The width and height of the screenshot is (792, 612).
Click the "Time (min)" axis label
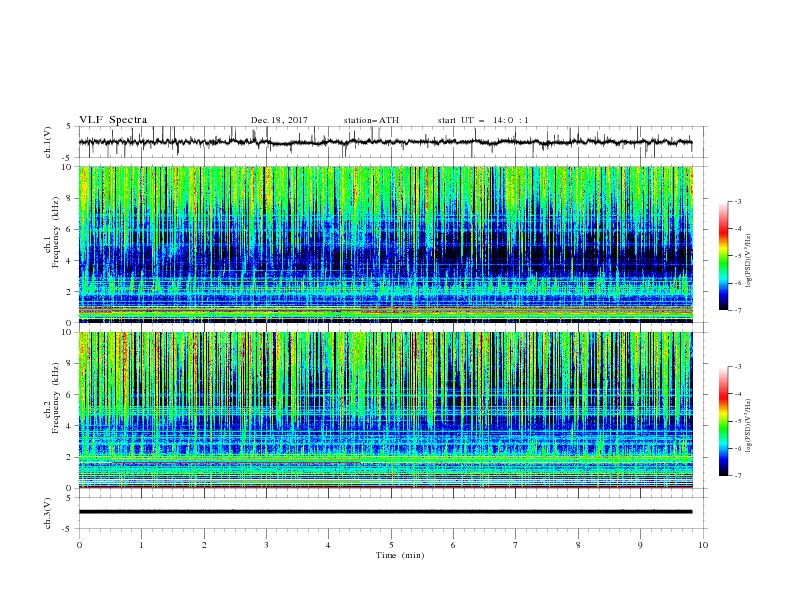(x=400, y=555)
